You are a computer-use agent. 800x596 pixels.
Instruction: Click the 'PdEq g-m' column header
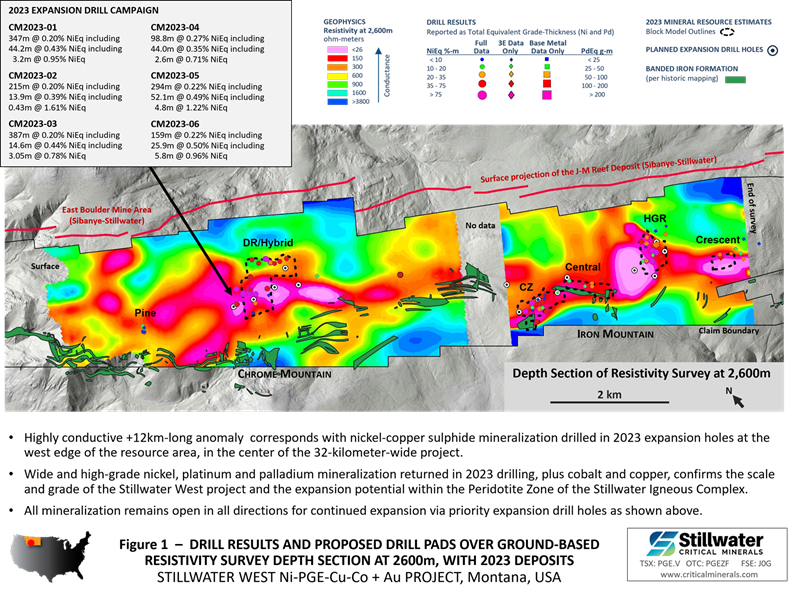click(597, 51)
